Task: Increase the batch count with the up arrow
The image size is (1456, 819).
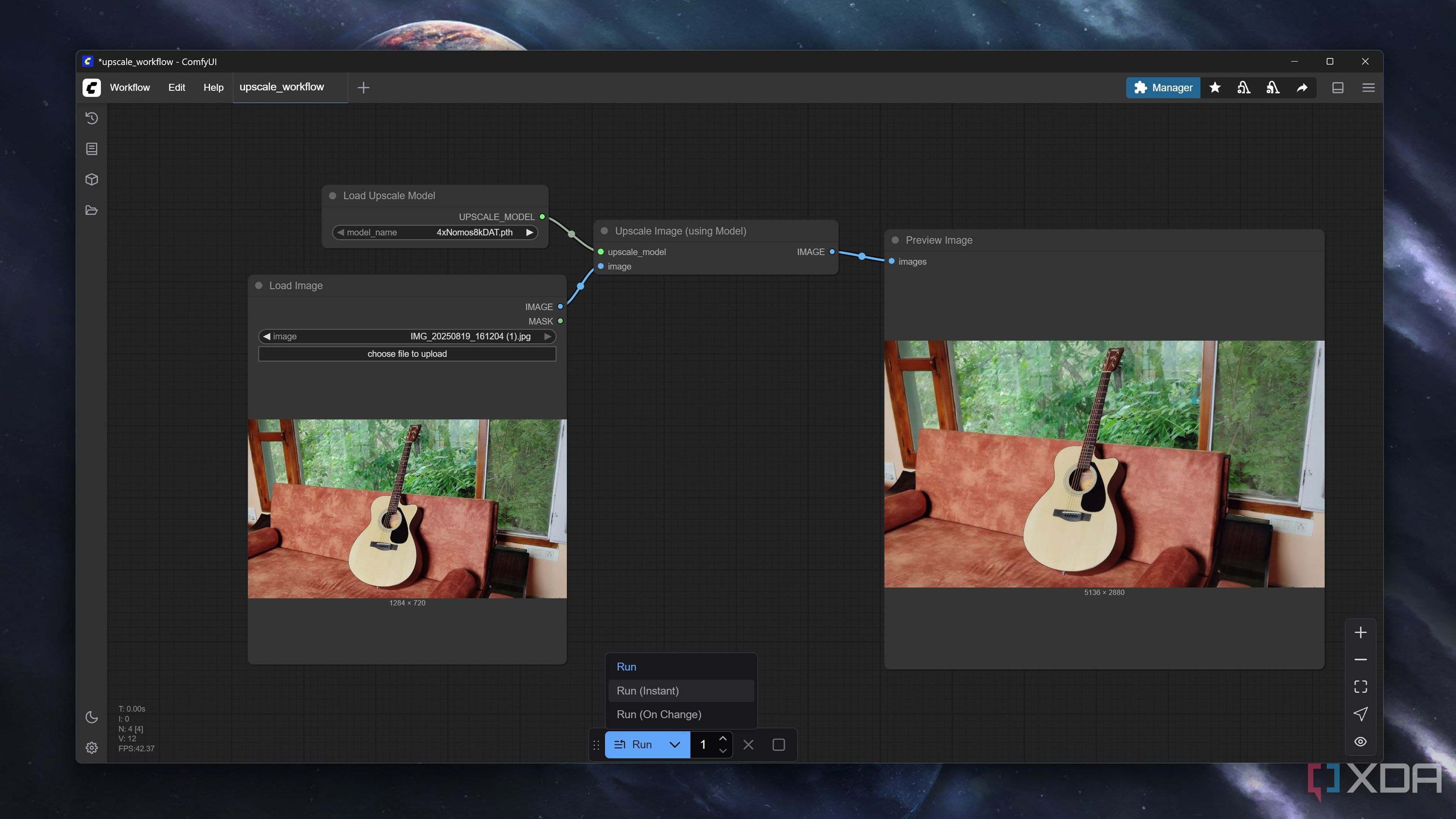Action: 722,738
